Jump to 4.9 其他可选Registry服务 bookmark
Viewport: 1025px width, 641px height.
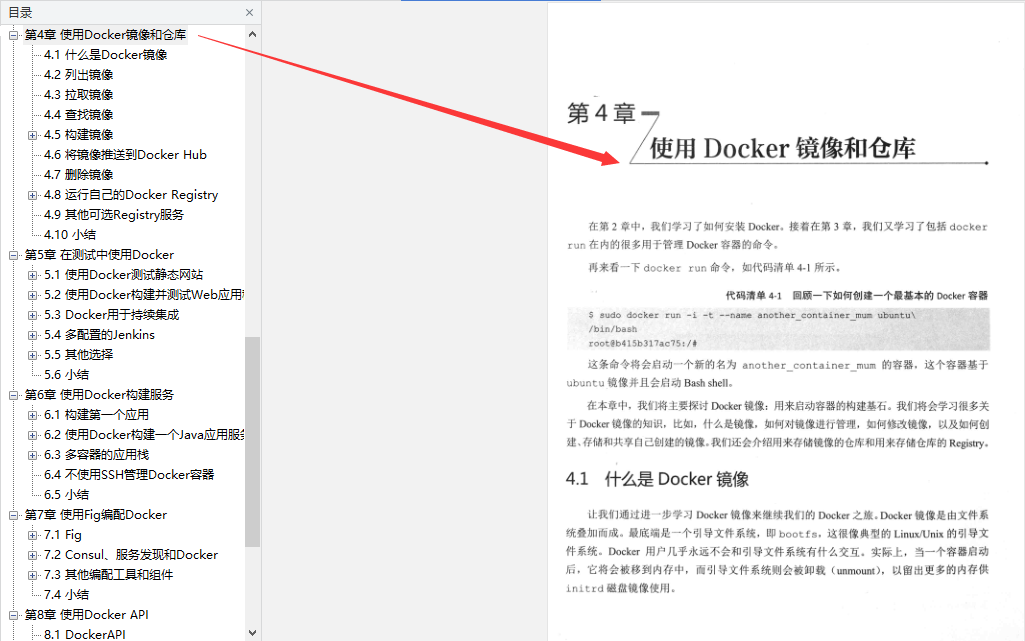[114, 215]
